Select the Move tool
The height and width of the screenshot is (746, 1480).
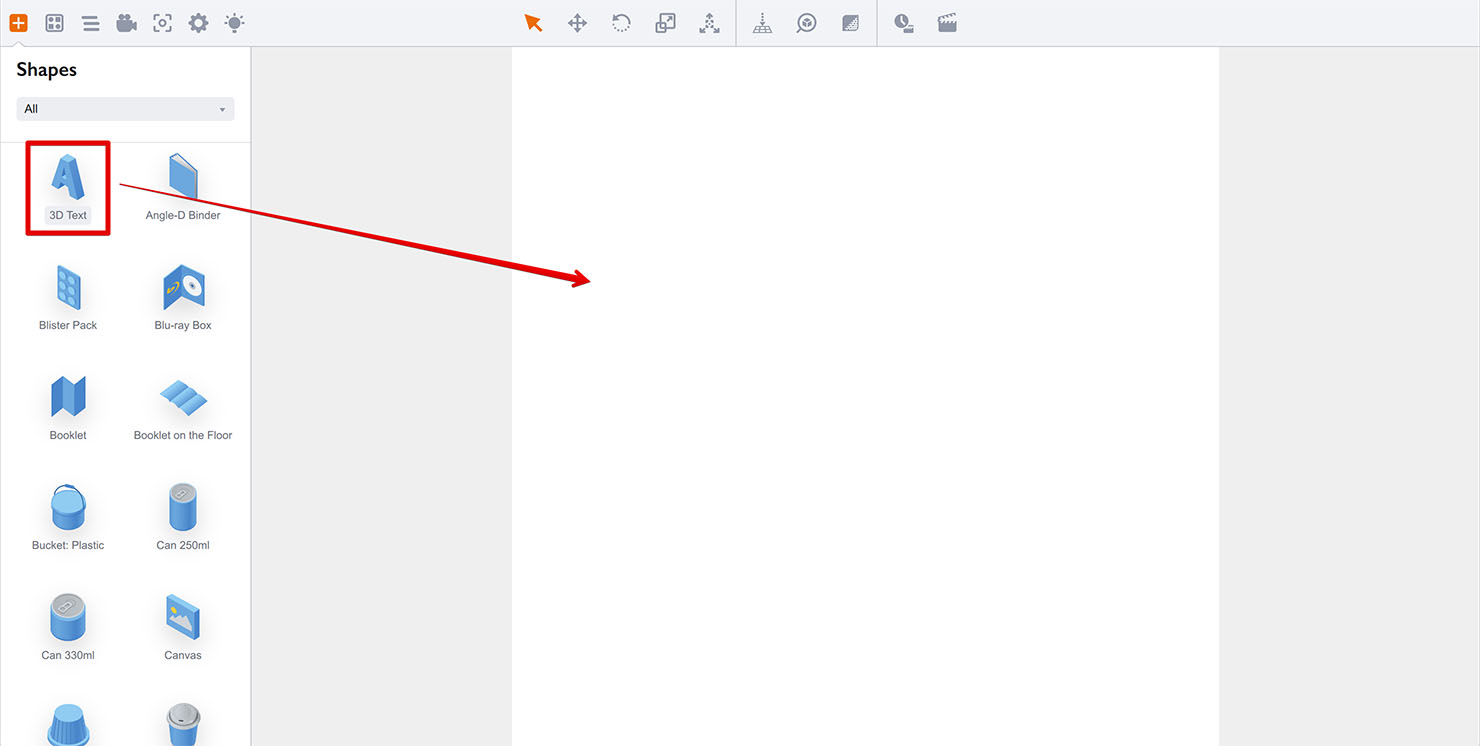(577, 22)
